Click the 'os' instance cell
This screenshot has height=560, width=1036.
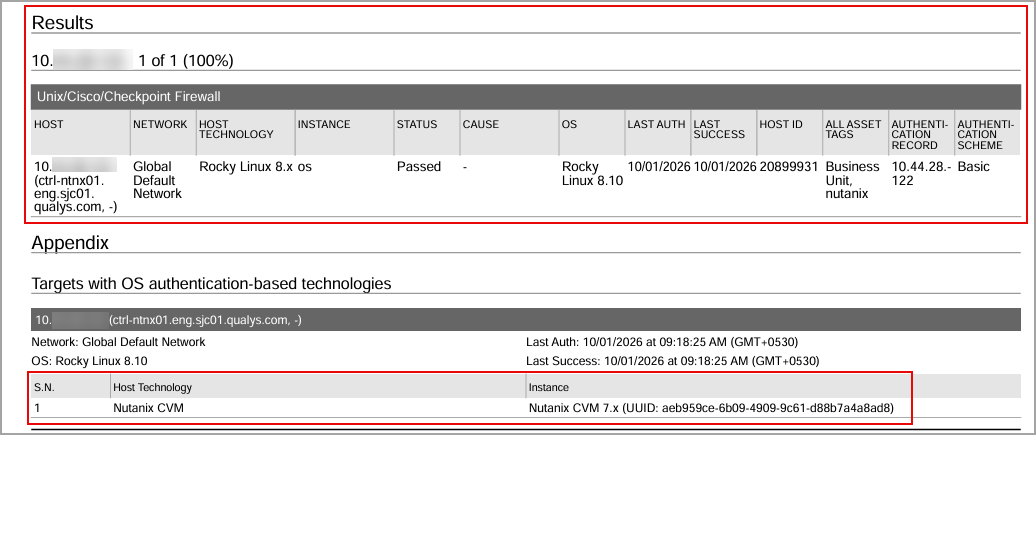coord(305,167)
